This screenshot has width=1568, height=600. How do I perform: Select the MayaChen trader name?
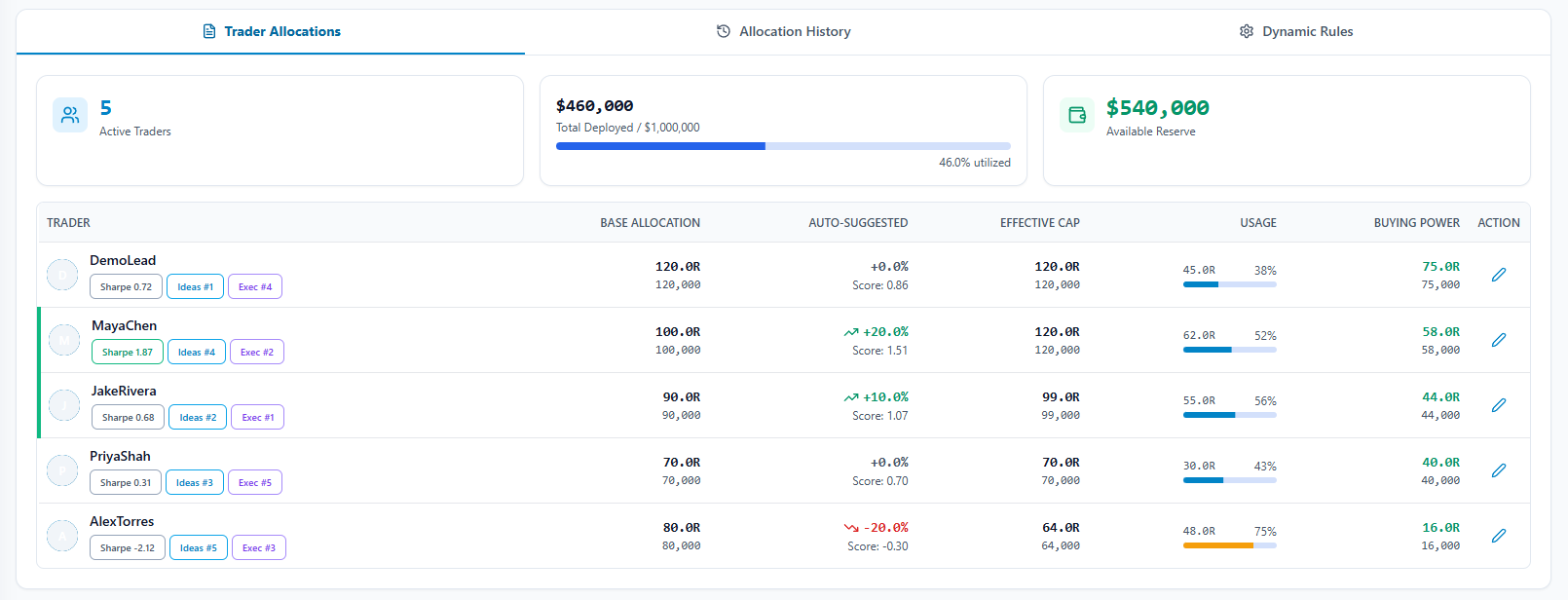[x=124, y=325]
